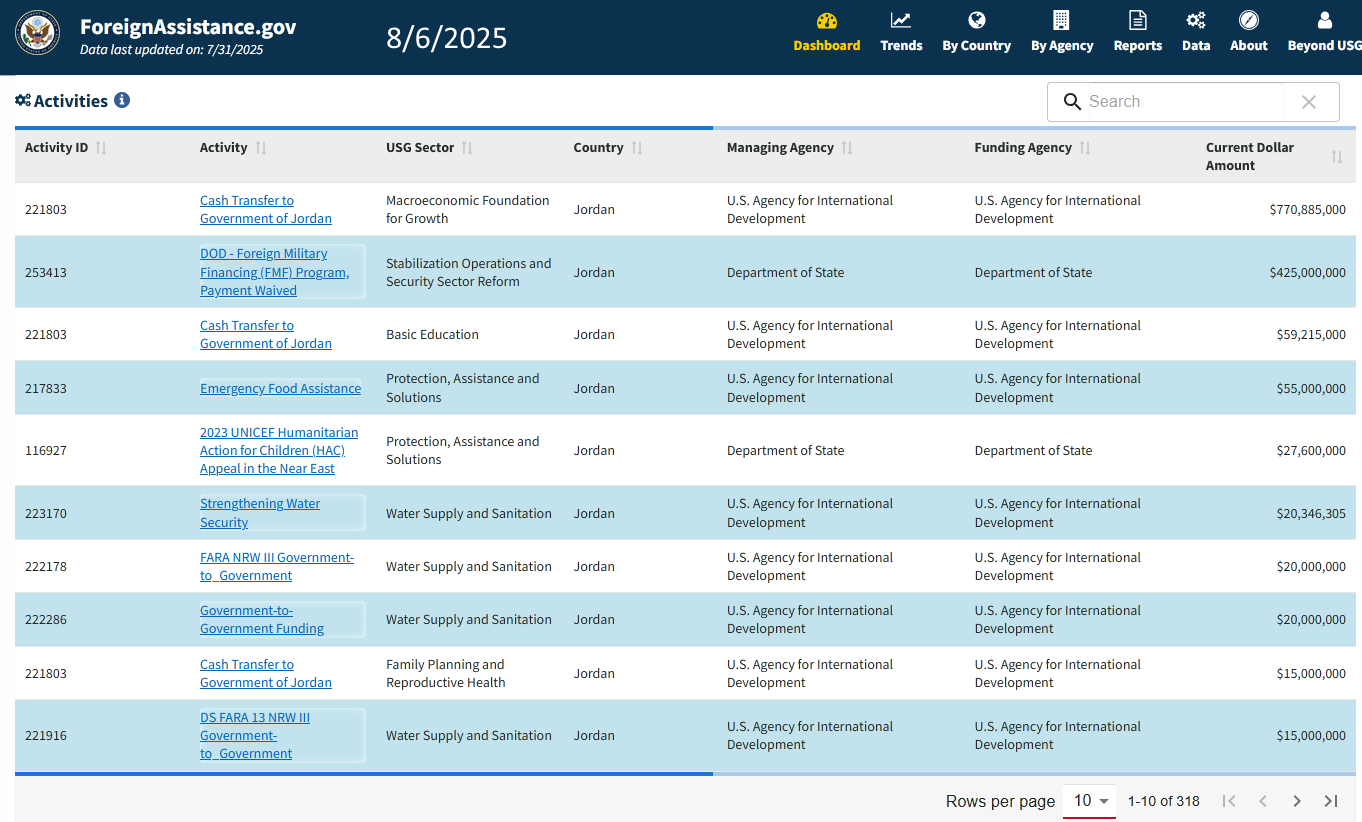The height and width of the screenshot is (822, 1362).
Task: Focus the Search input field
Action: pos(1185,102)
